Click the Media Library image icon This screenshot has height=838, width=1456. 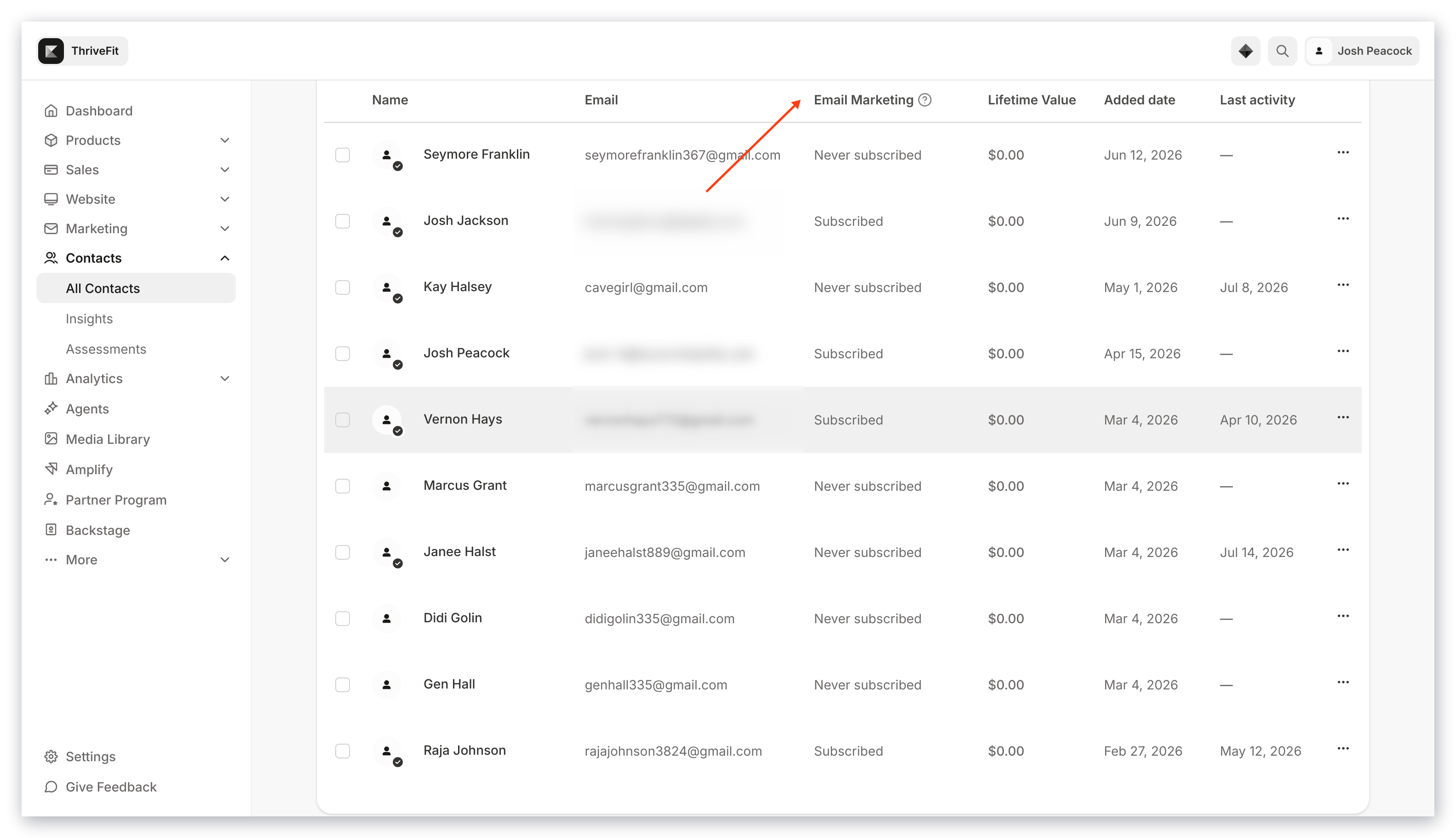(x=51, y=439)
